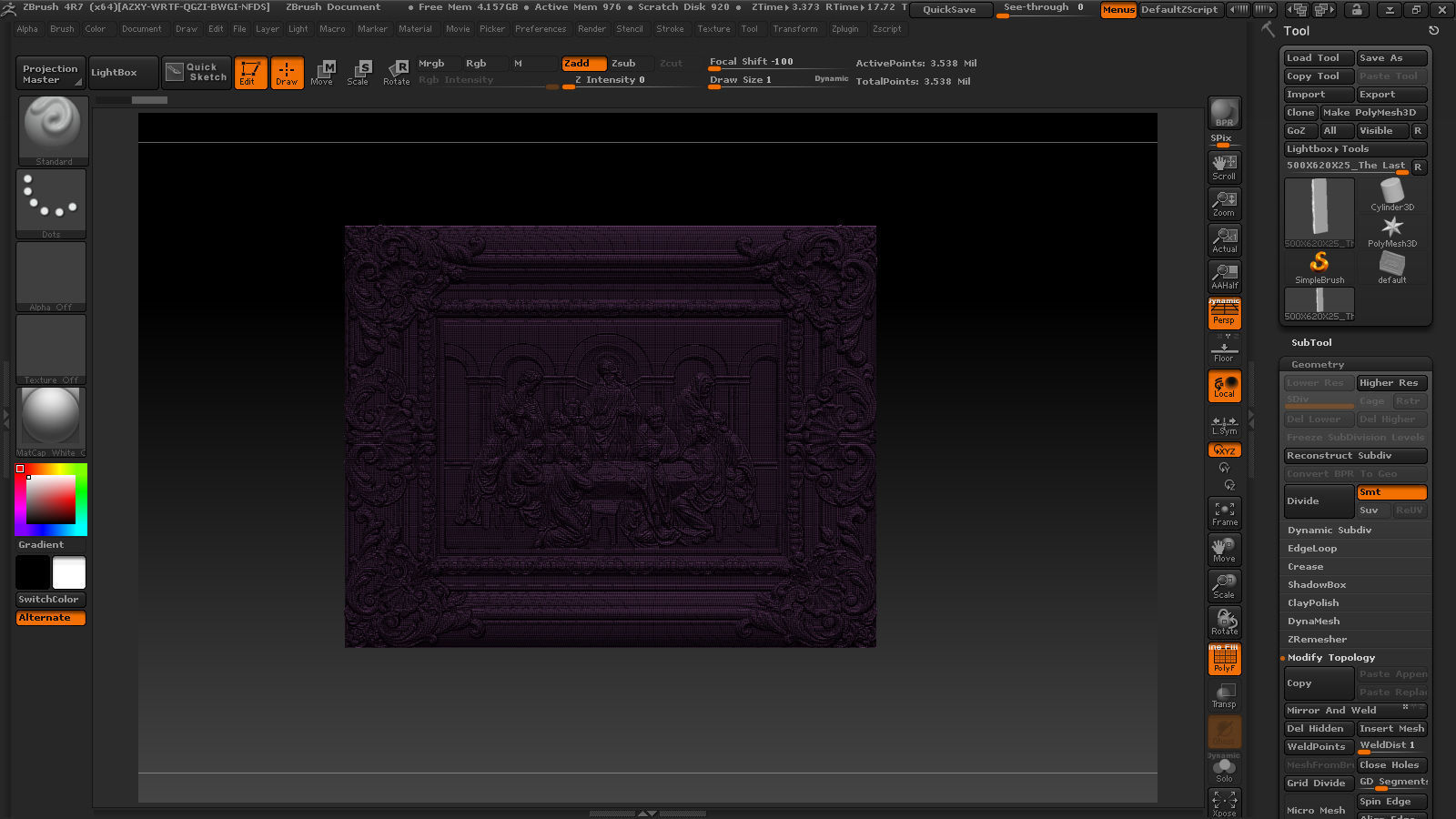Click the BPR render icon

coord(1224,113)
